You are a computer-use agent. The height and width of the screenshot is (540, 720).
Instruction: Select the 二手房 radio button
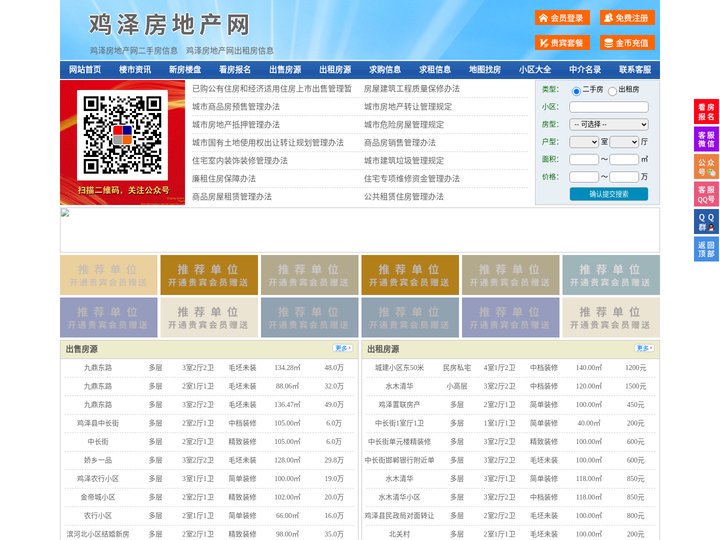coord(576,91)
